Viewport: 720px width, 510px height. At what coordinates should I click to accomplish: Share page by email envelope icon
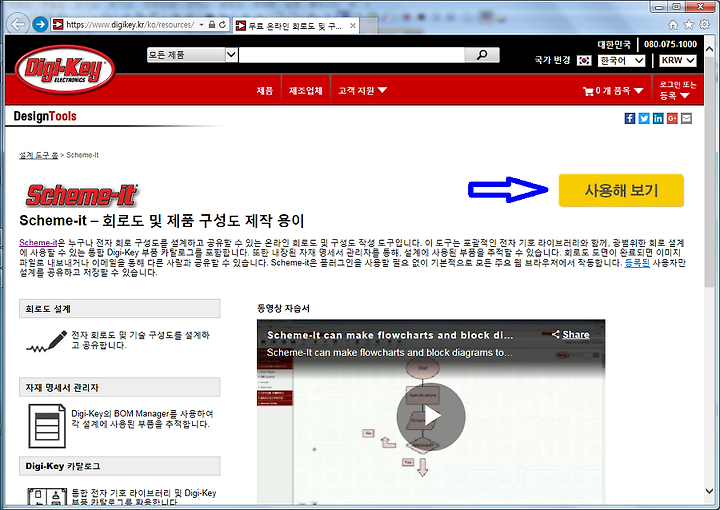[686, 118]
